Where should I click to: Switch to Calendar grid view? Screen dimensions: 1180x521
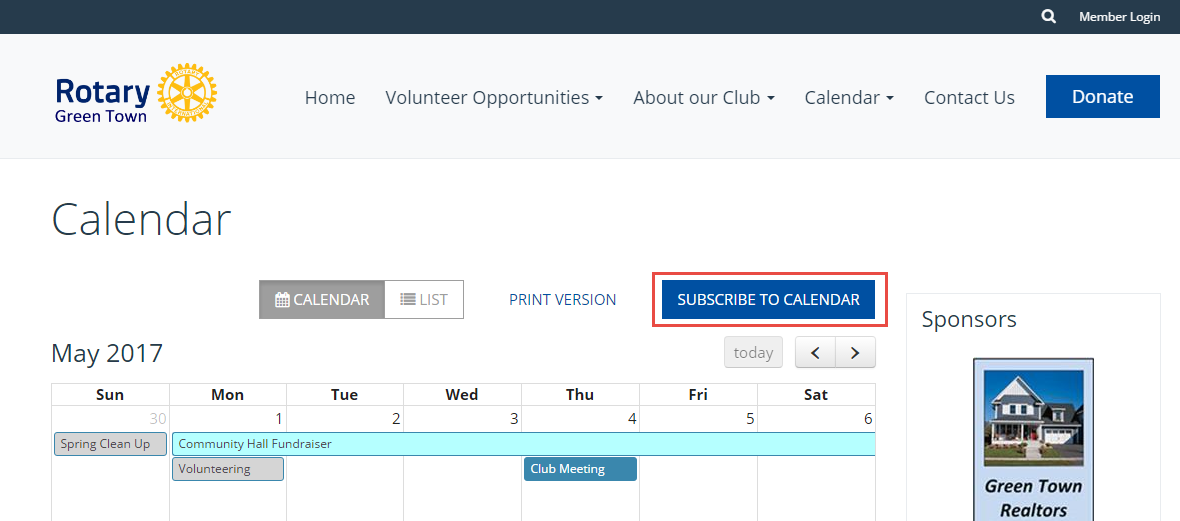(322, 299)
